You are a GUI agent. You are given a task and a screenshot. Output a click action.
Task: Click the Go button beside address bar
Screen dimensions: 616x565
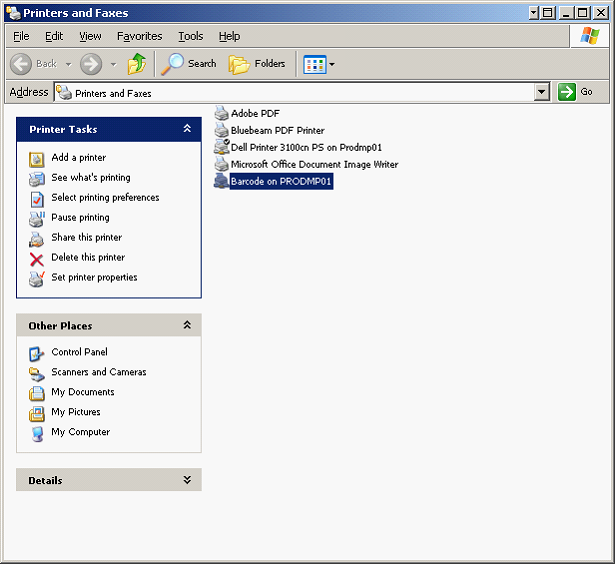pyautogui.click(x=576, y=92)
